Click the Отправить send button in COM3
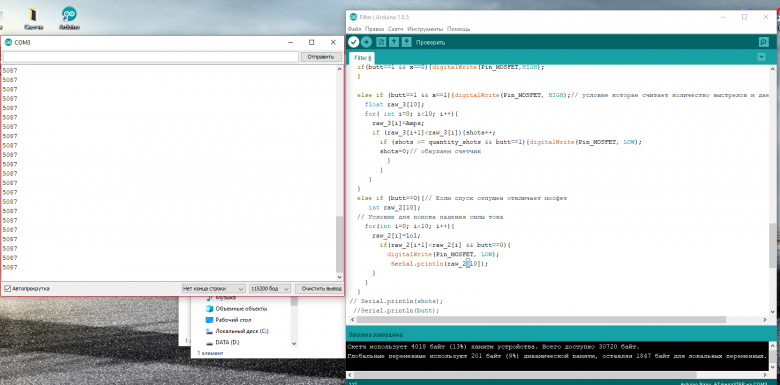This screenshot has height=385, width=780. pos(321,57)
